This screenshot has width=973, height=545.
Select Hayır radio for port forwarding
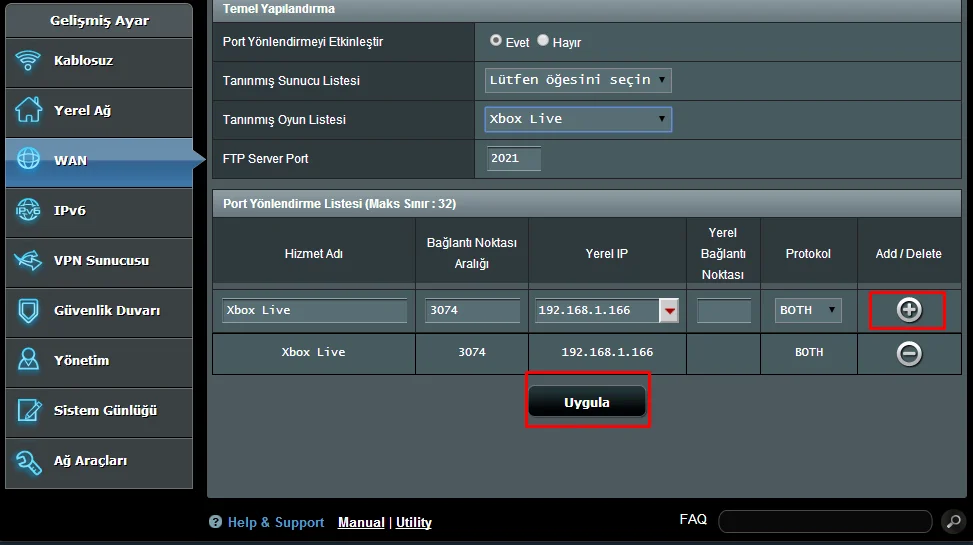pos(543,41)
